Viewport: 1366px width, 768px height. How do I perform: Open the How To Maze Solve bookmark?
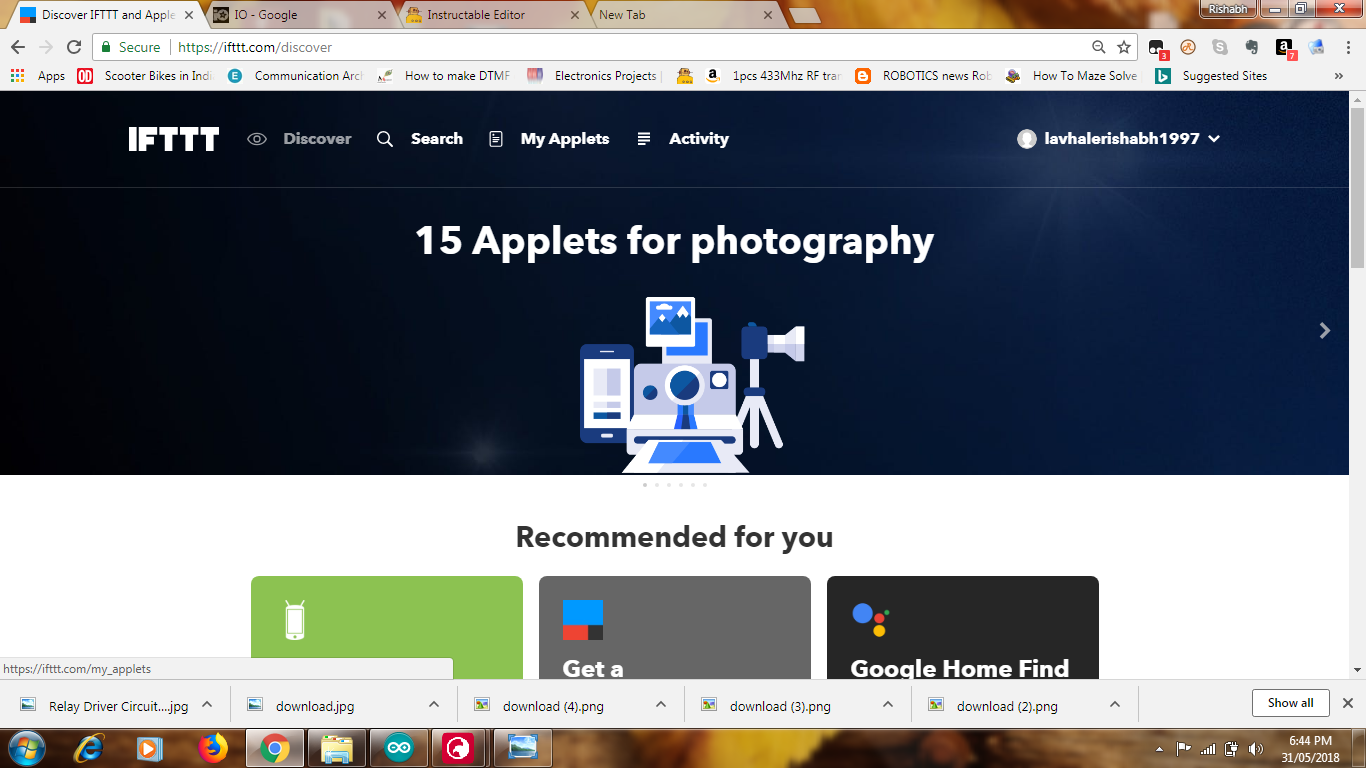[x=1072, y=76]
